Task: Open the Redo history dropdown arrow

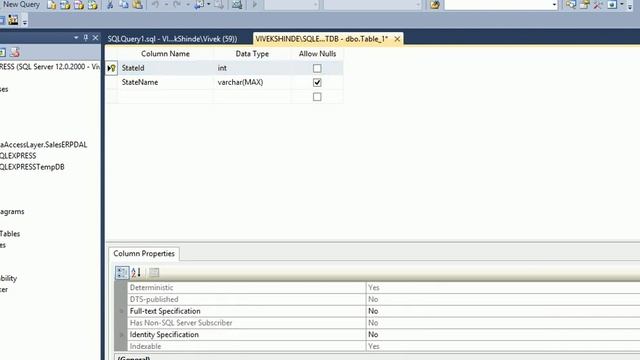Action: click(188, 4)
